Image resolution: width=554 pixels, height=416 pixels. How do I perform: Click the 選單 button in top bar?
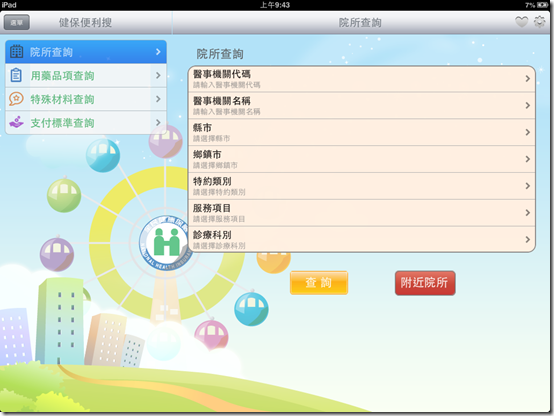point(17,23)
